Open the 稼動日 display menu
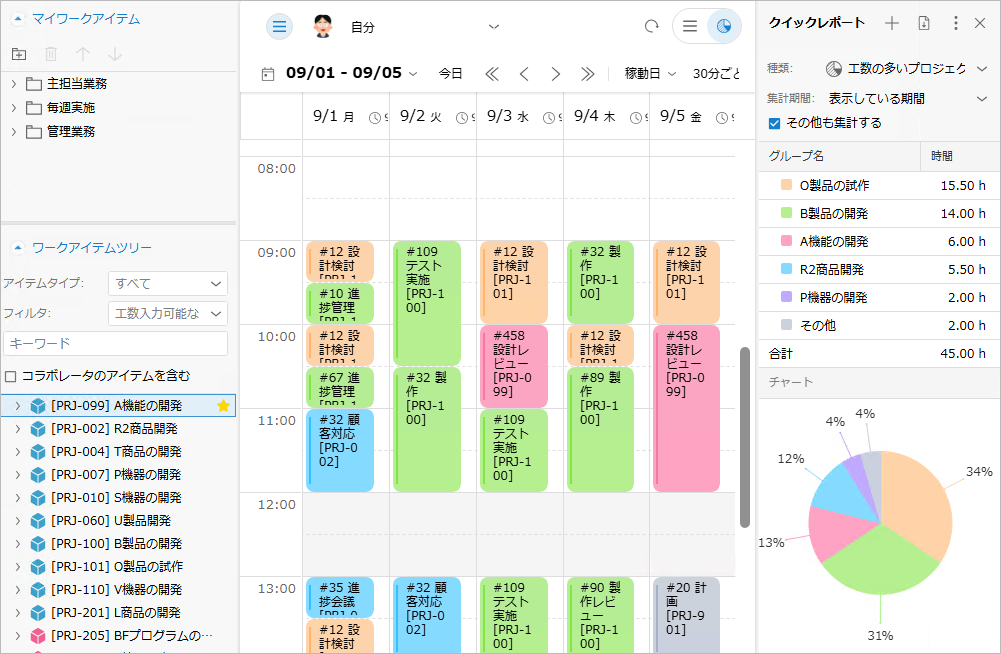Viewport: 1001px width, 654px height. tap(650, 74)
